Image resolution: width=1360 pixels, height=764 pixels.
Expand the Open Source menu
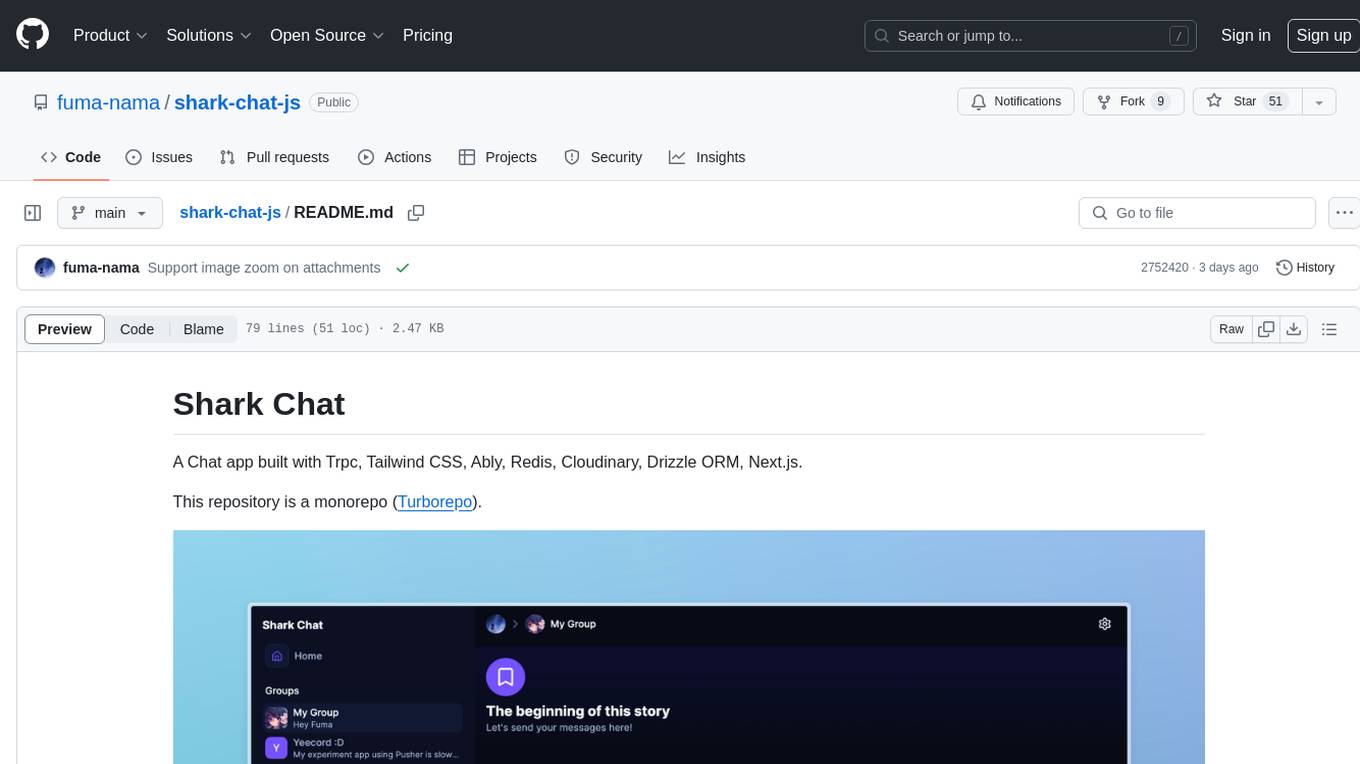tap(327, 35)
